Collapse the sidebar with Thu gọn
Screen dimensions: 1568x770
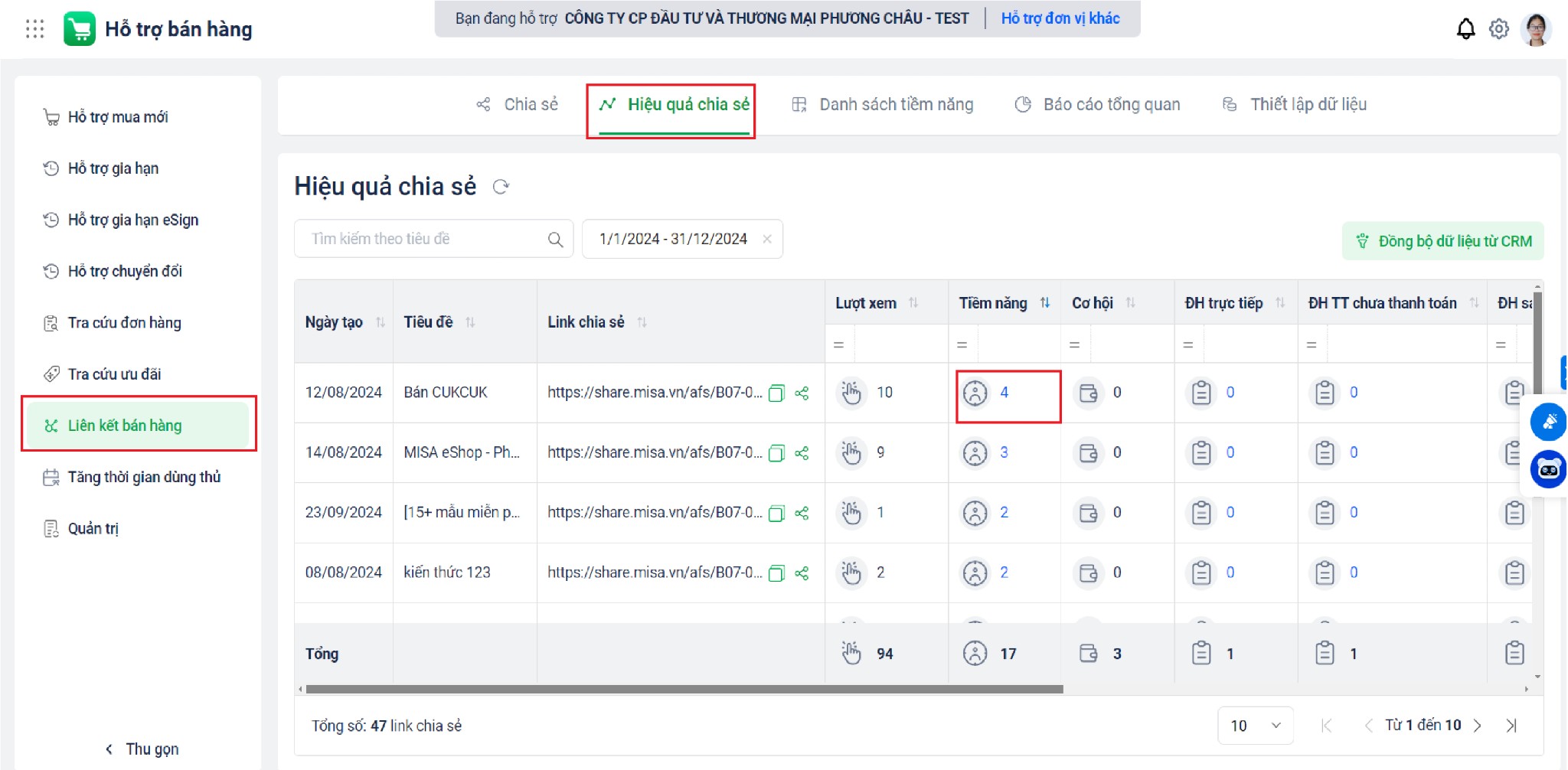point(142,749)
